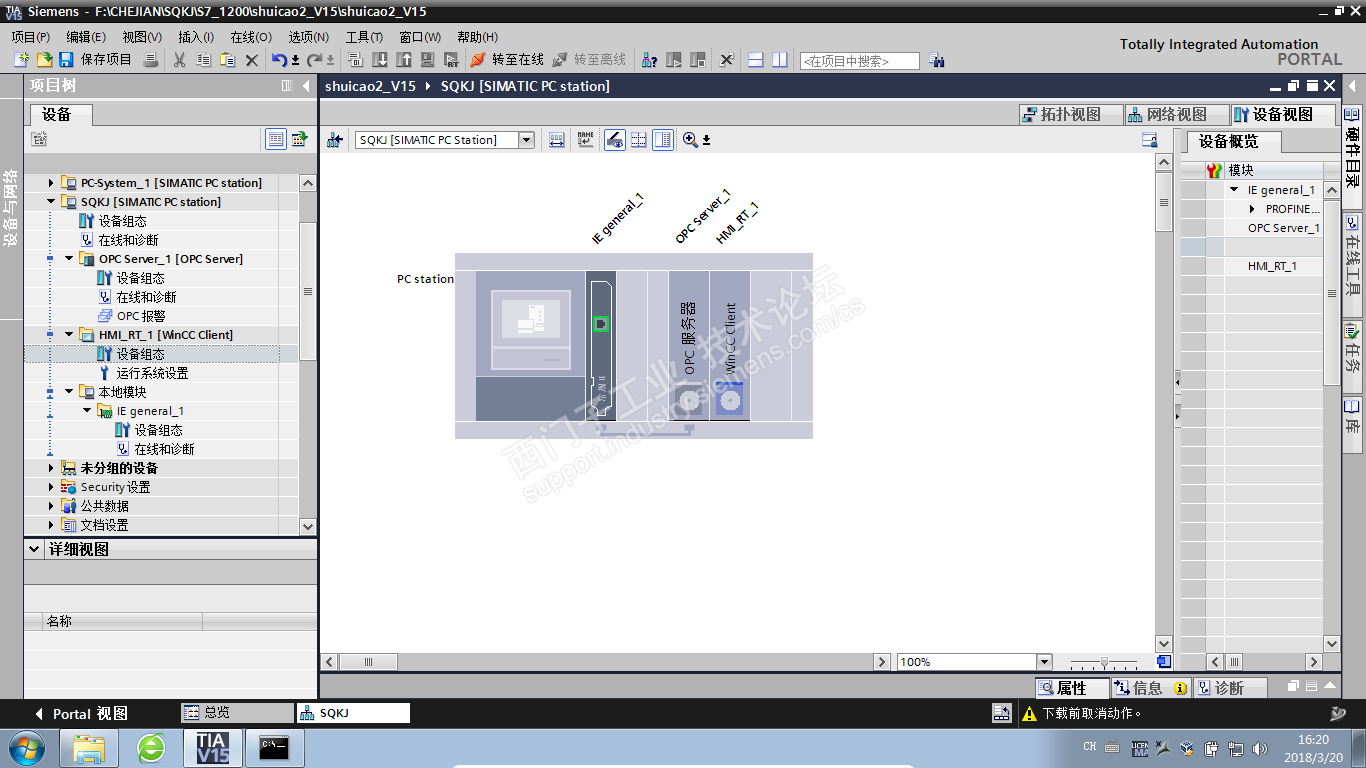
Task: Collapse the project tree panel arrow
Action: pyautogui.click(x=306, y=86)
